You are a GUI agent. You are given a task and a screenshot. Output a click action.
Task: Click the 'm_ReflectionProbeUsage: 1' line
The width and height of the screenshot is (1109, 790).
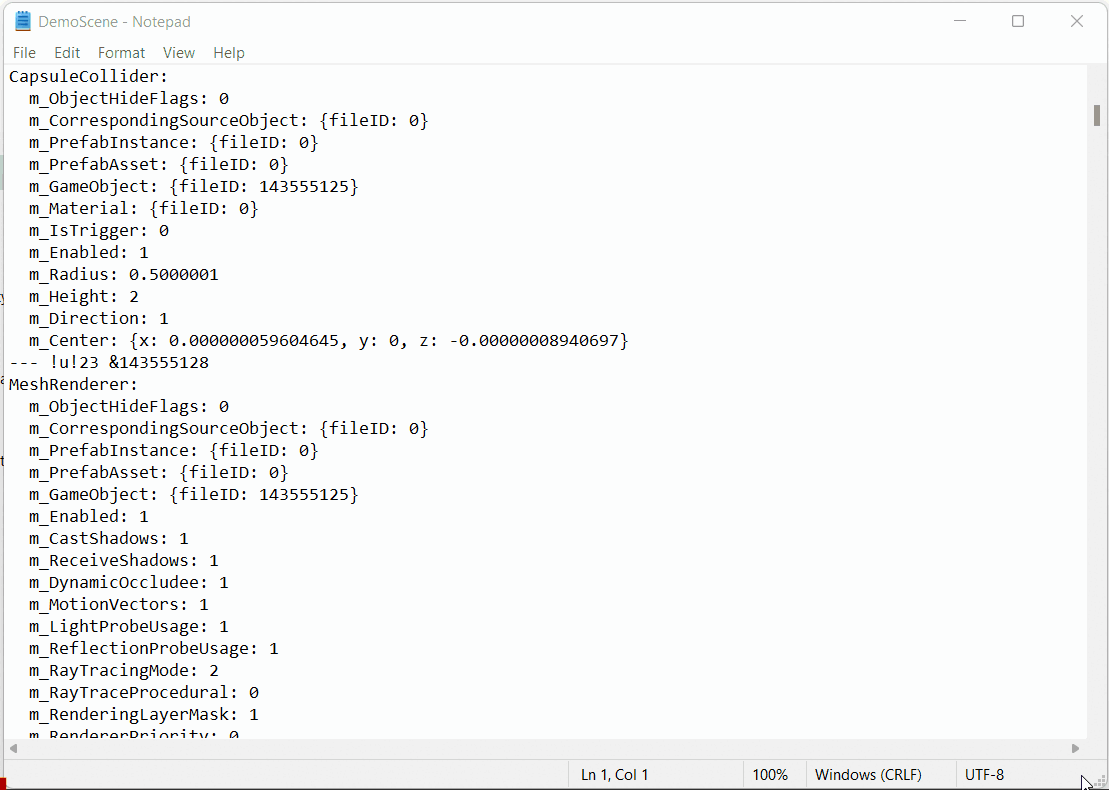pos(154,648)
